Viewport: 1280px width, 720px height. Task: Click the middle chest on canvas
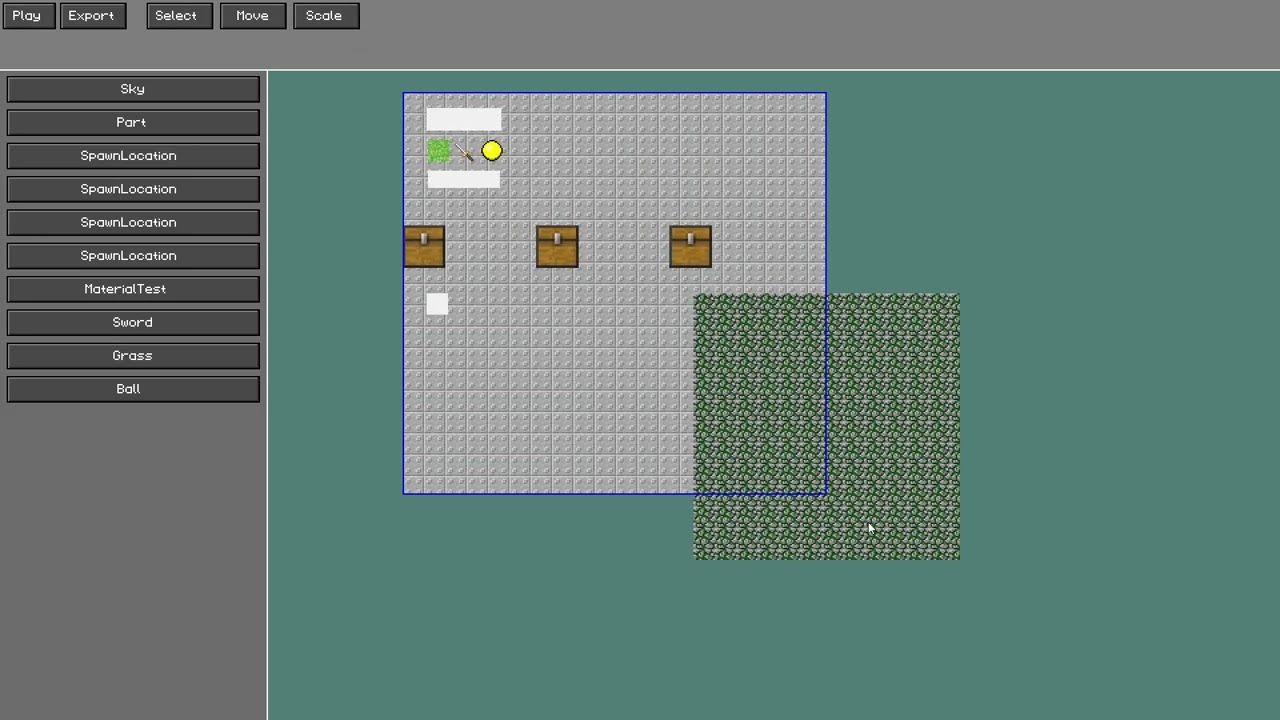(557, 247)
